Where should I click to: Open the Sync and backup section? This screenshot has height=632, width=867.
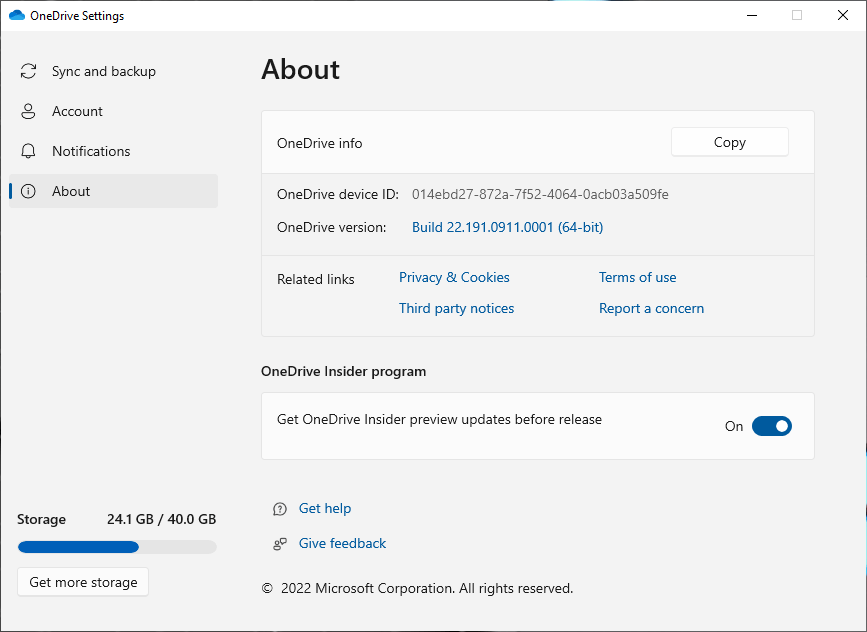coord(103,72)
